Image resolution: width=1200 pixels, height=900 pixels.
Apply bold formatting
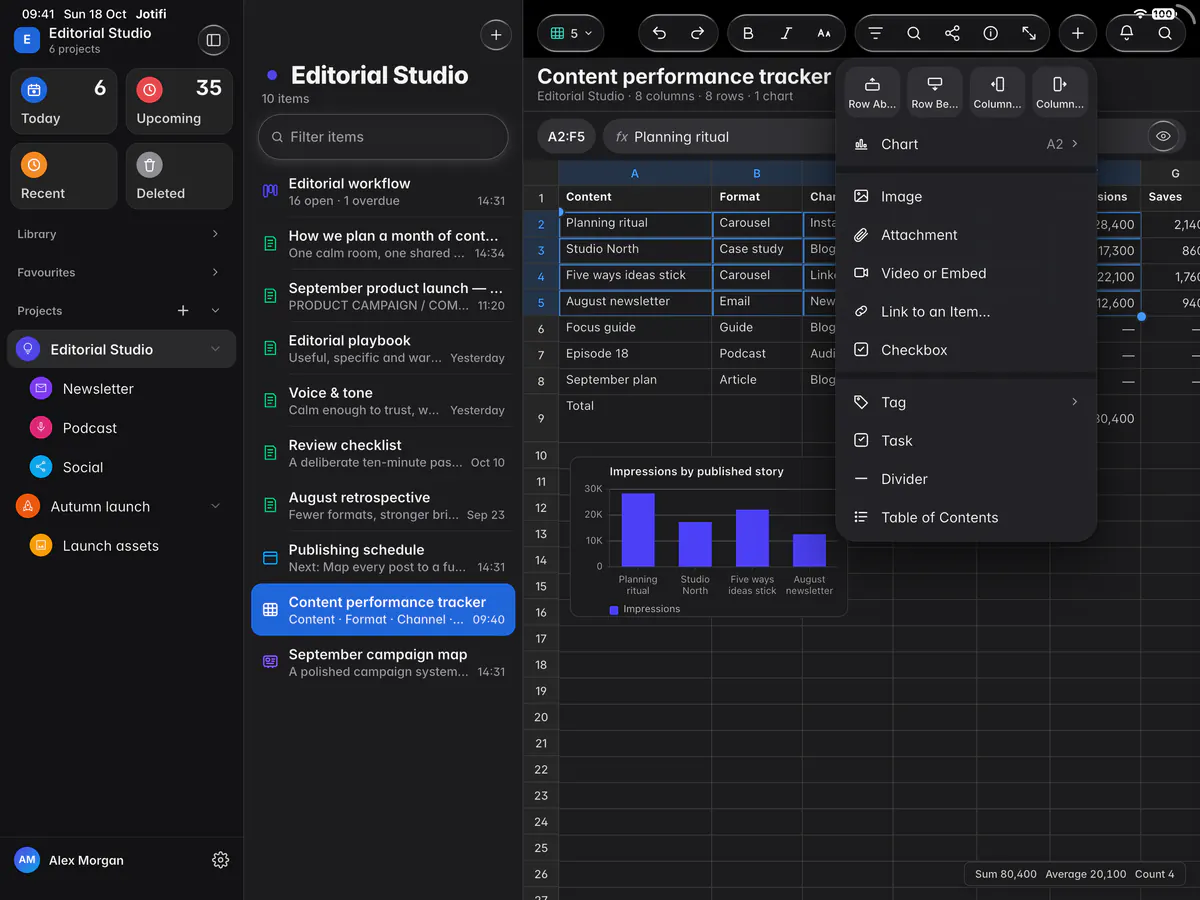(748, 33)
